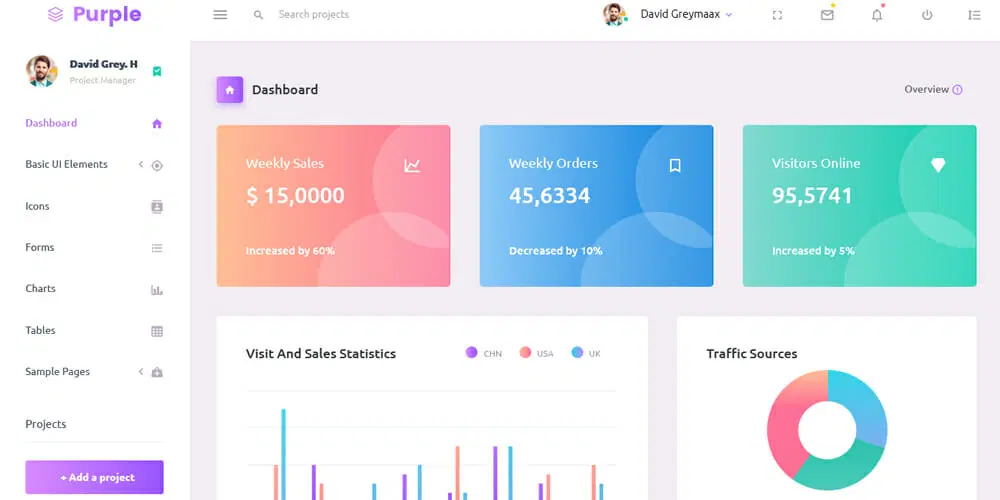Click the contacts icon beside Icons
This screenshot has height=500, width=1000.
tap(157, 207)
